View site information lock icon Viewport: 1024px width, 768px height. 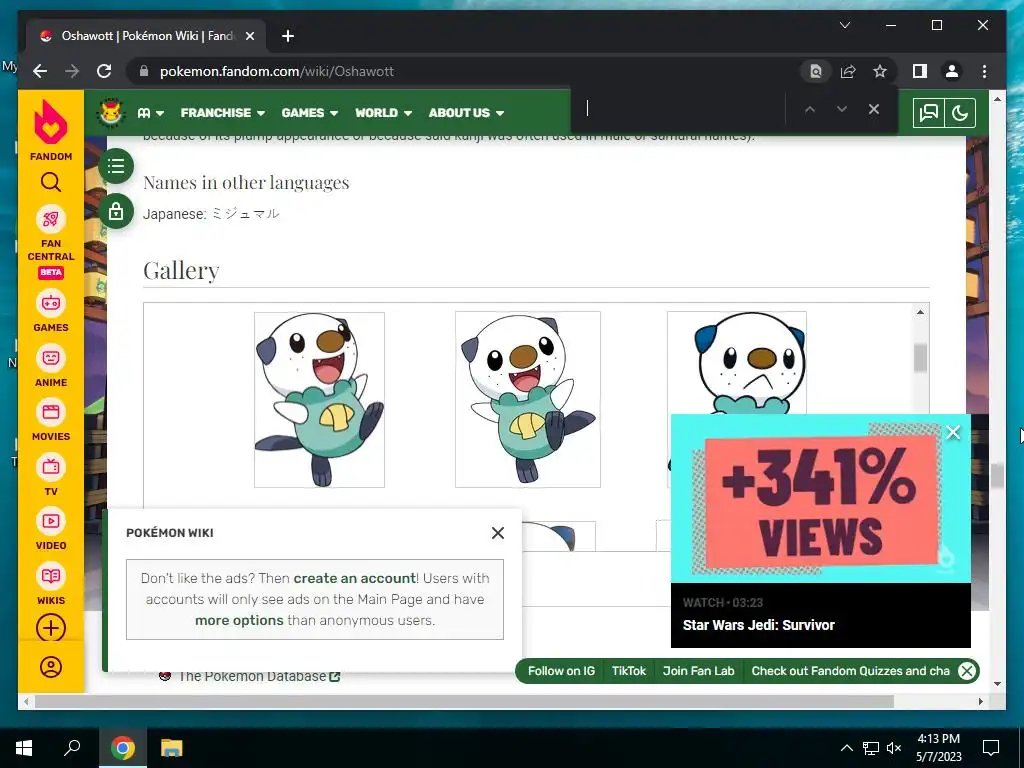(x=144, y=71)
